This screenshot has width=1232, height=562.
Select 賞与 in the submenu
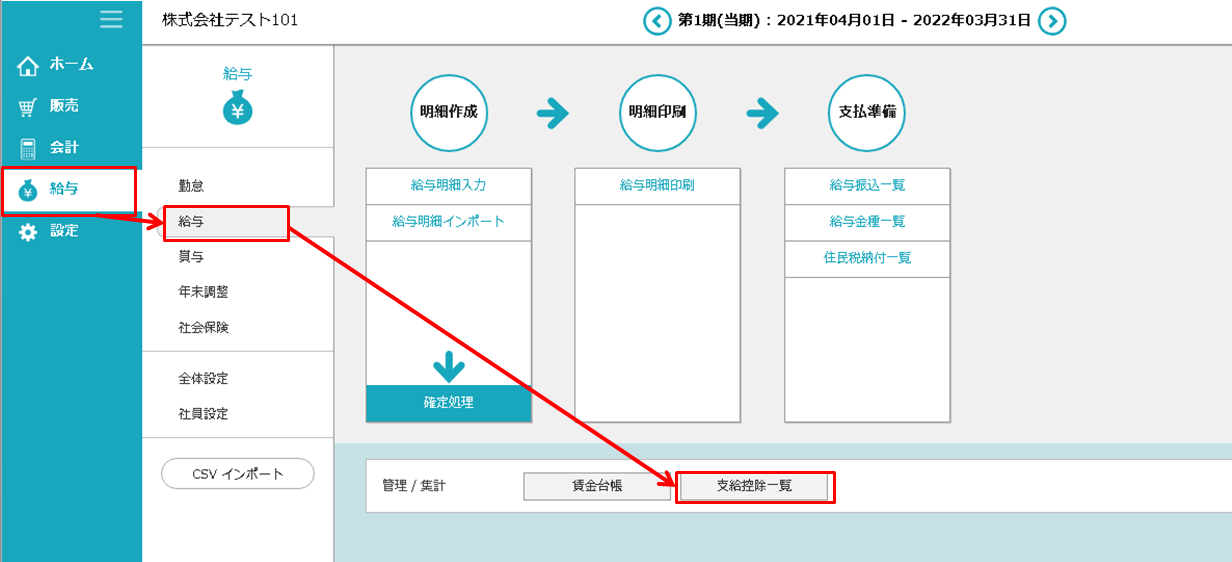click(x=191, y=257)
